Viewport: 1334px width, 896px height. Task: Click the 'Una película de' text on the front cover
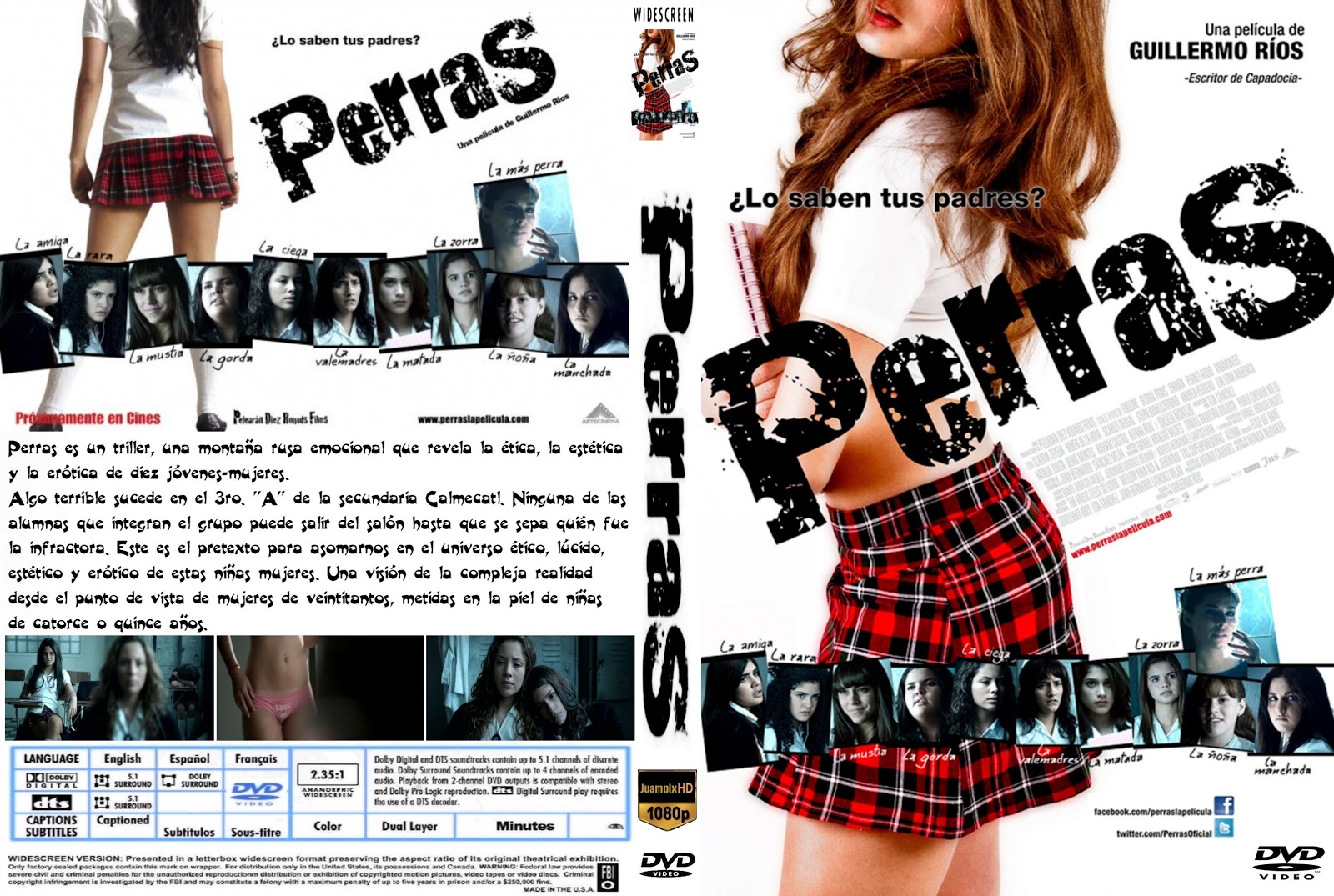[x=1256, y=30]
